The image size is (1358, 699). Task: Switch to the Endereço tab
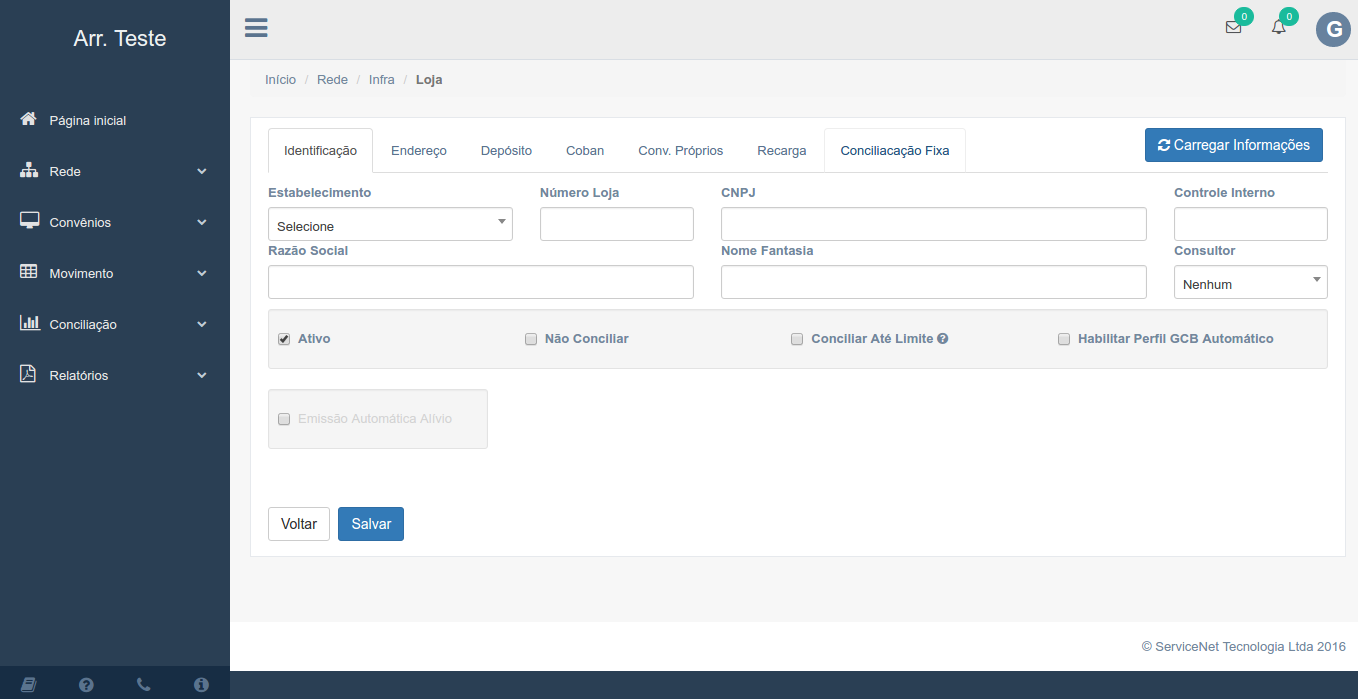point(418,151)
